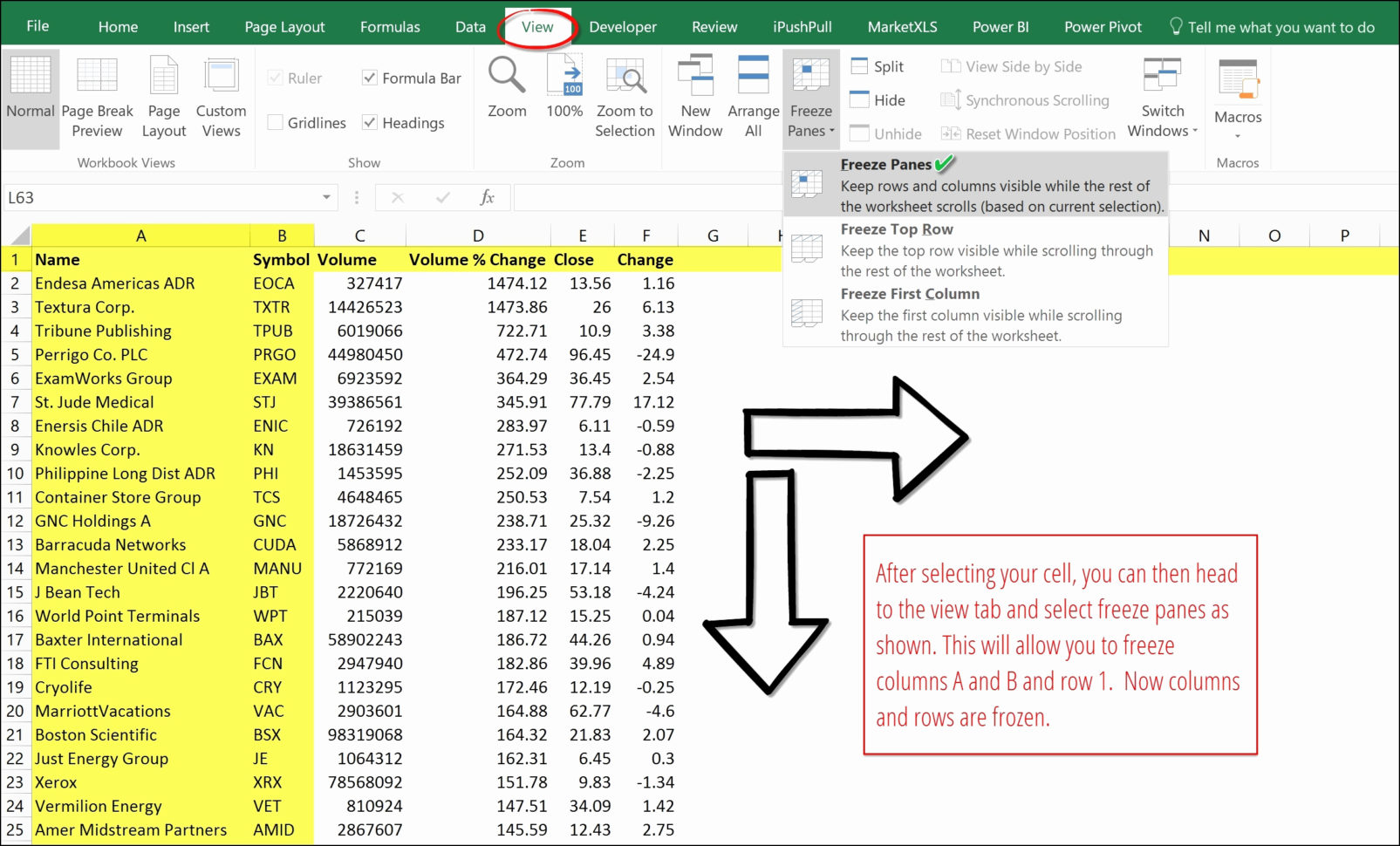Toggle the Gridlines checkbox

[275, 122]
